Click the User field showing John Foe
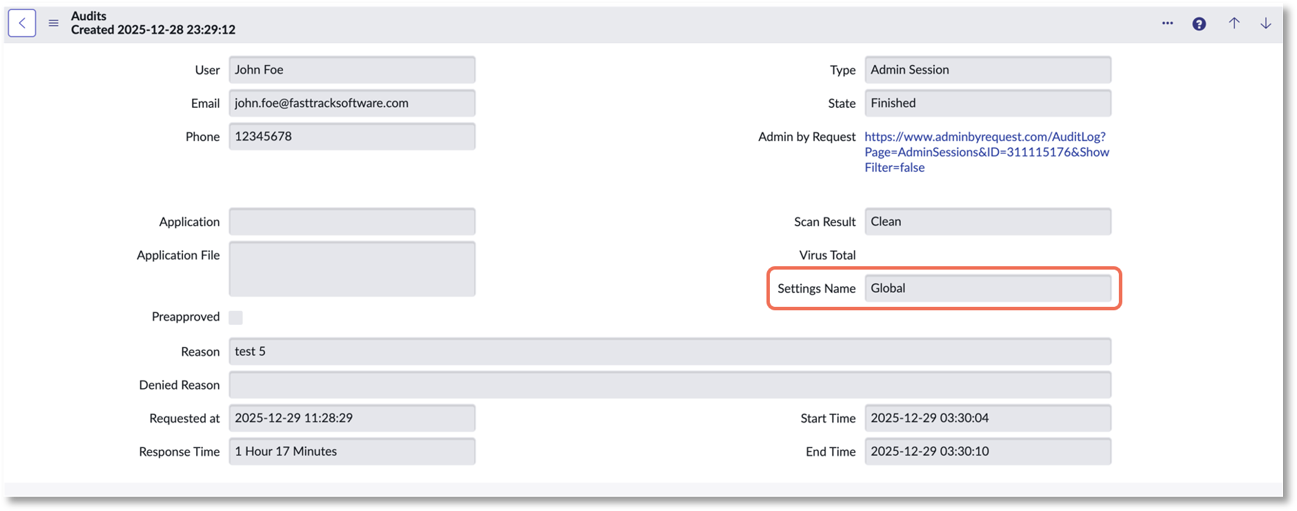The image size is (1297, 511). tap(352, 70)
